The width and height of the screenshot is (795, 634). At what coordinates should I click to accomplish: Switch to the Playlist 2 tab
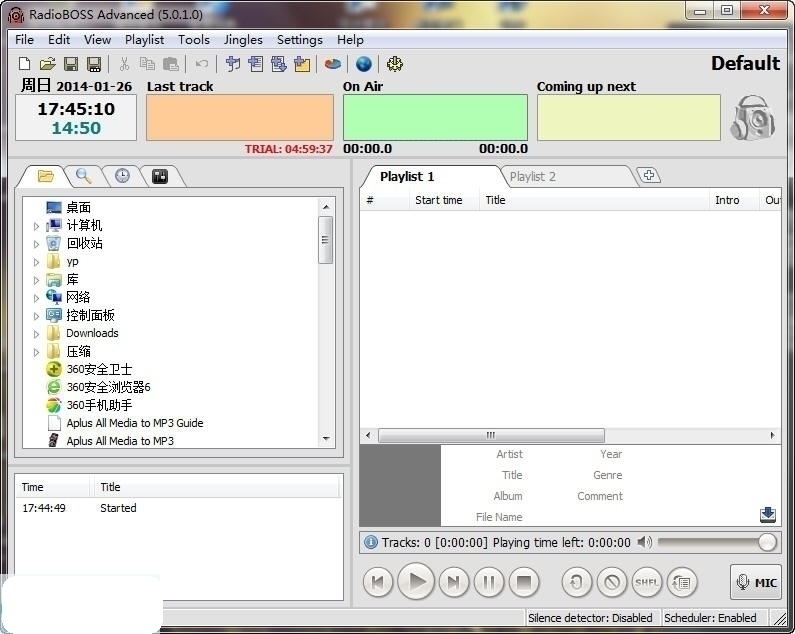pyautogui.click(x=532, y=177)
